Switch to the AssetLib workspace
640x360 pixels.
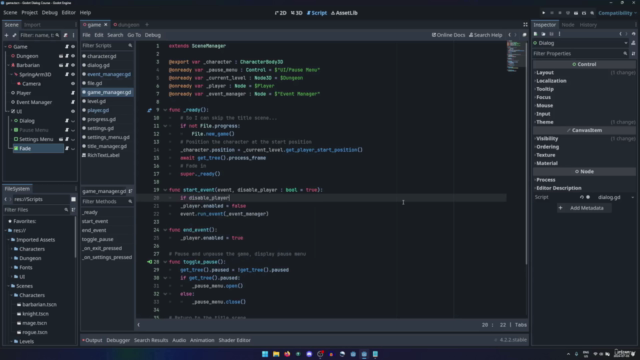pos(344,13)
